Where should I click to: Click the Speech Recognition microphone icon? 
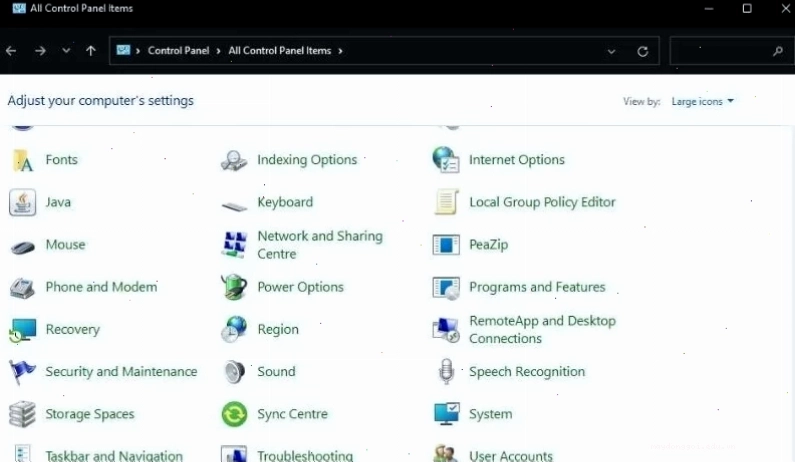446,371
